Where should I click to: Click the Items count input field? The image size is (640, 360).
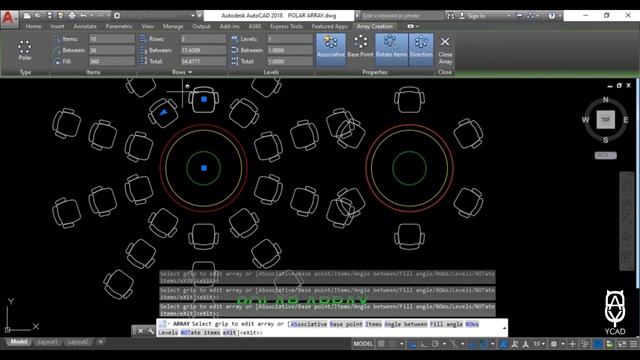click(x=111, y=39)
